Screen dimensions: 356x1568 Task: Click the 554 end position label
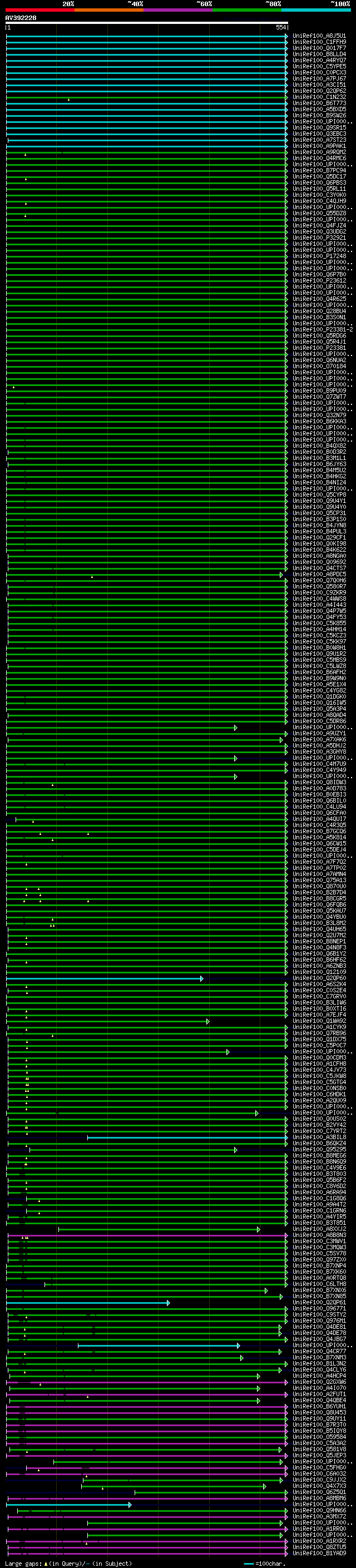coord(280,27)
